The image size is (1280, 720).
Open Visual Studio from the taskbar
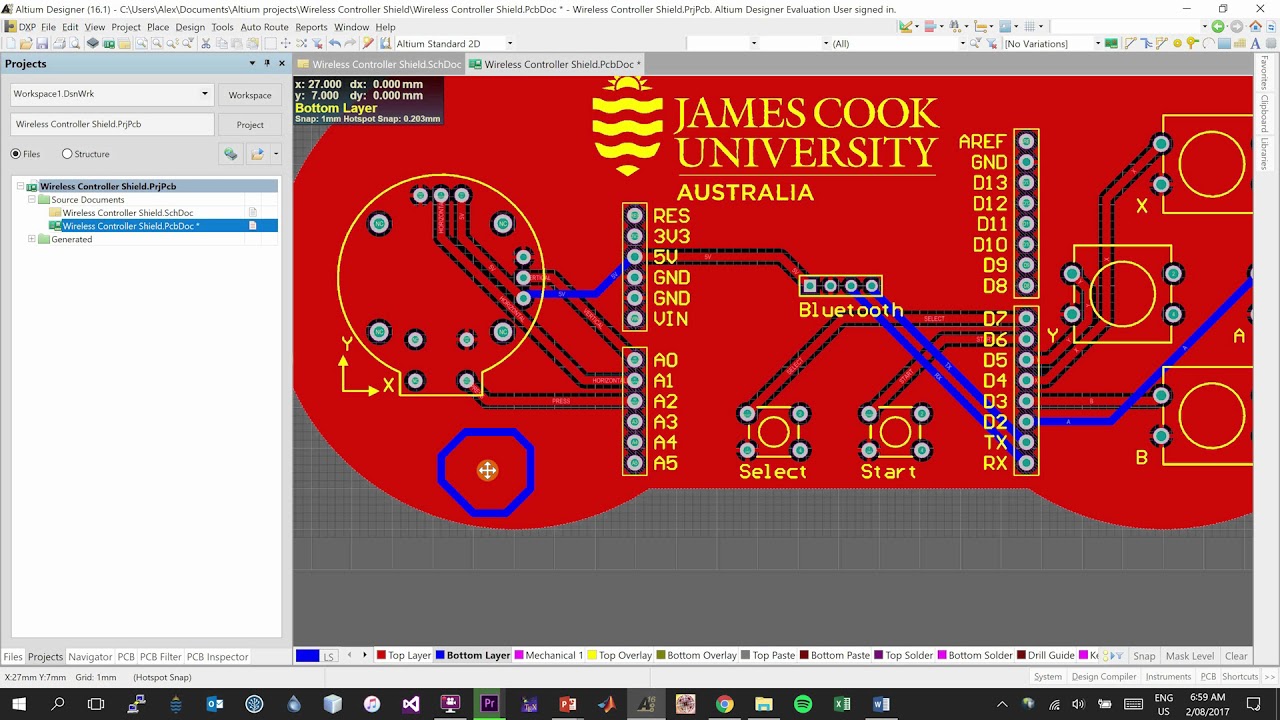411,704
